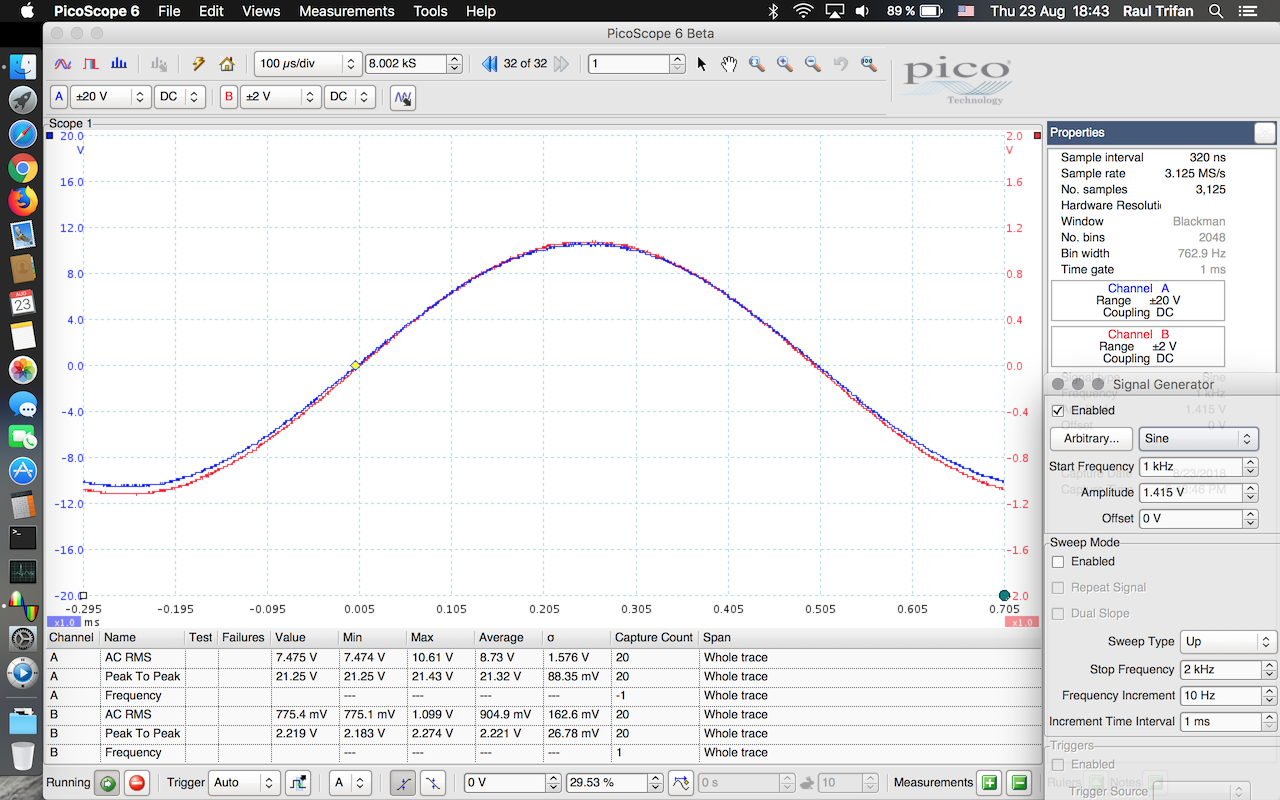Click Channel B Peak To Peak measurement row
Screen dimensions: 1280x800
(543, 734)
